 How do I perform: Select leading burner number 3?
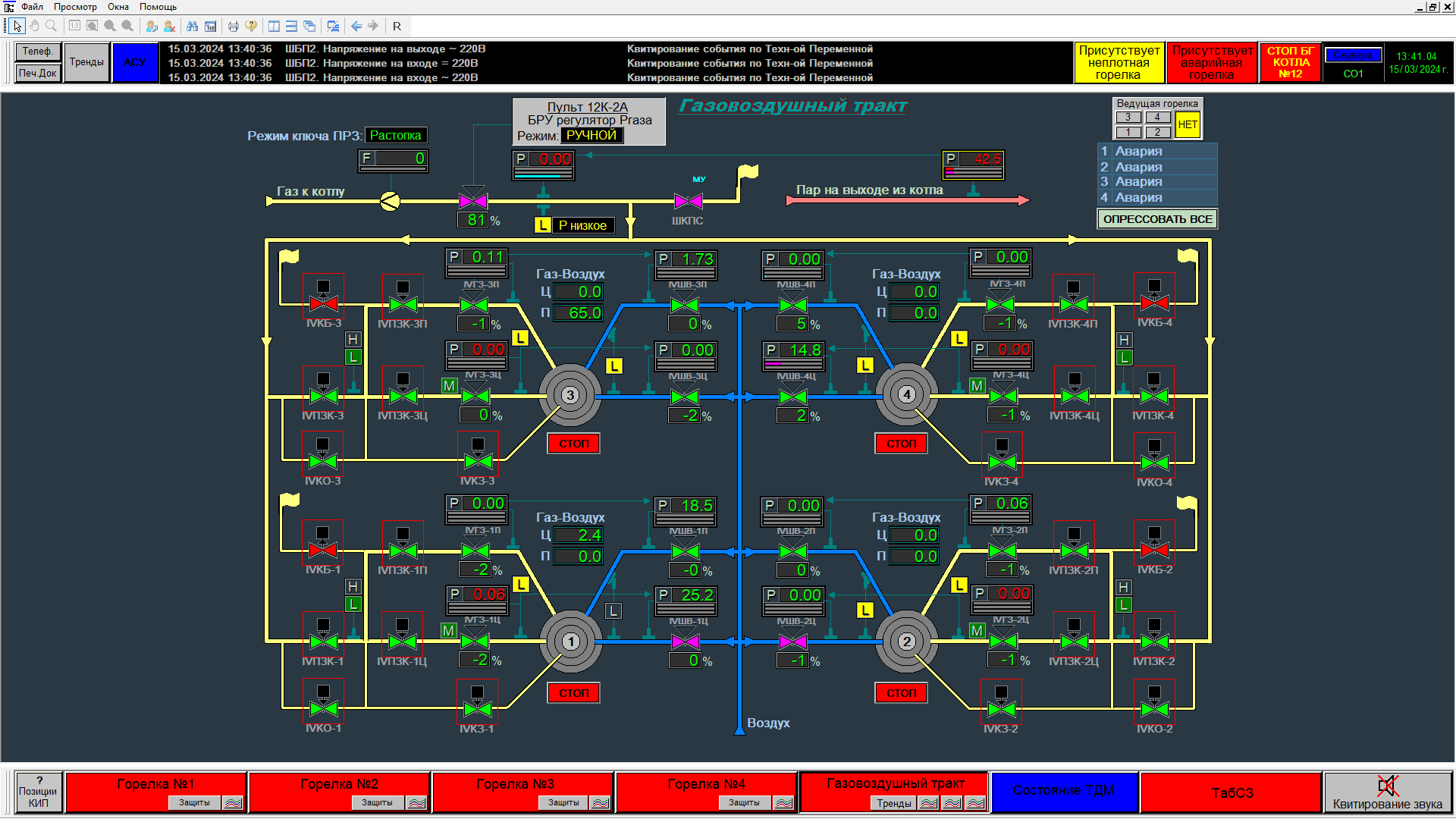tap(1128, 117)
